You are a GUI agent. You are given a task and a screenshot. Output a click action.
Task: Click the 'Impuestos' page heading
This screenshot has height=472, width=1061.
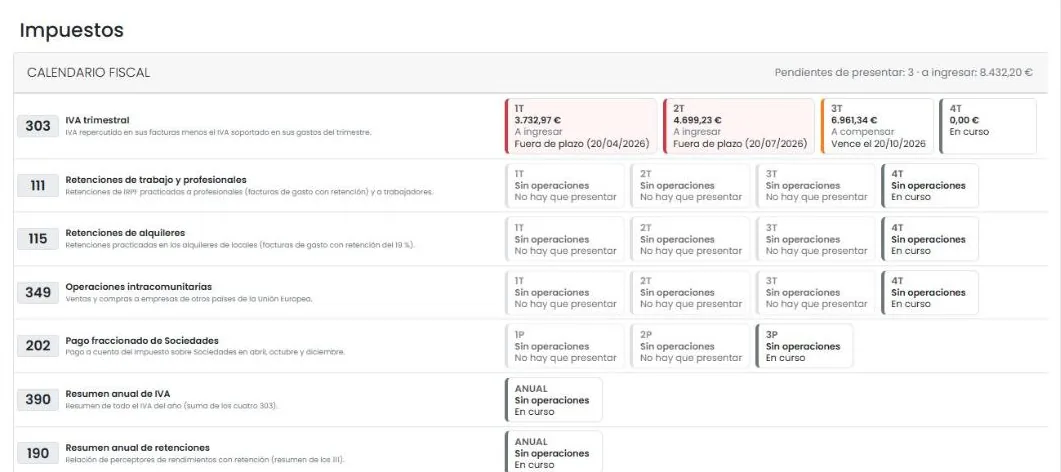pyautogui.click(x=72, y=30)
